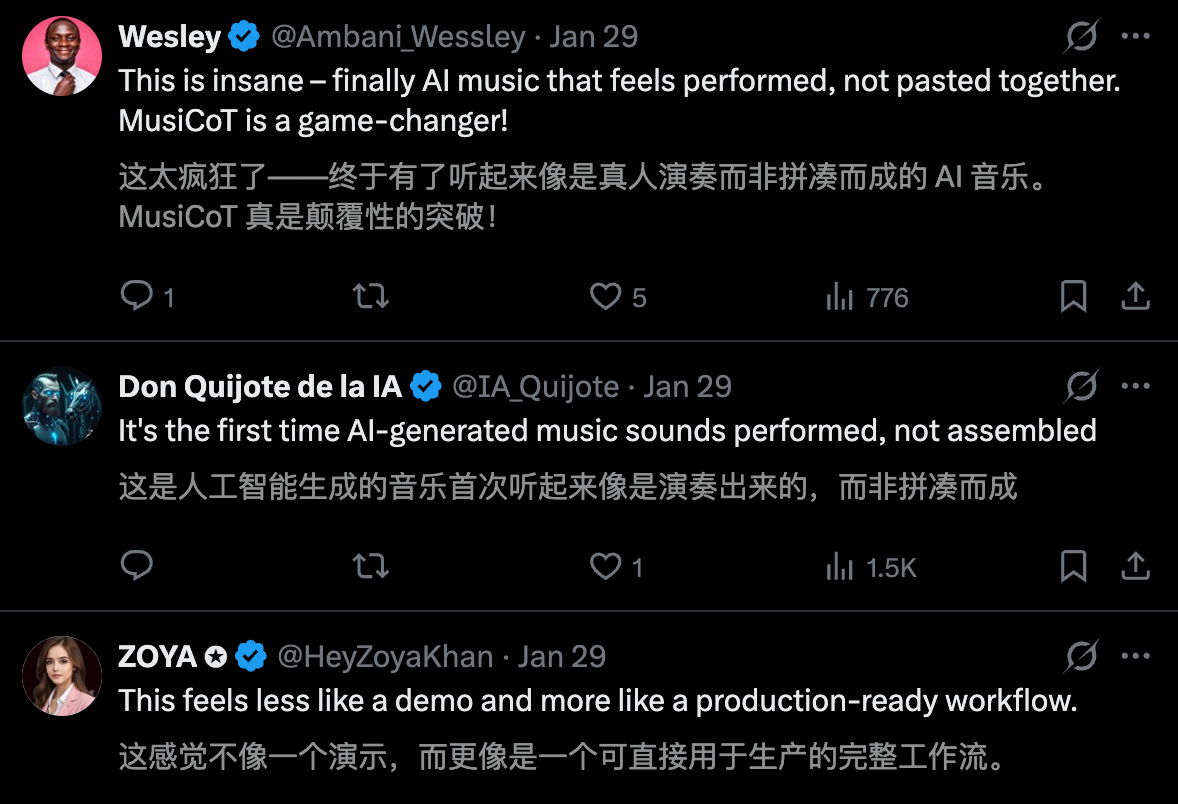Viewport: 1178px width, 804px height.
Task: Open more options on ZOYA's tweet
Action: [x=1136, y=657]
